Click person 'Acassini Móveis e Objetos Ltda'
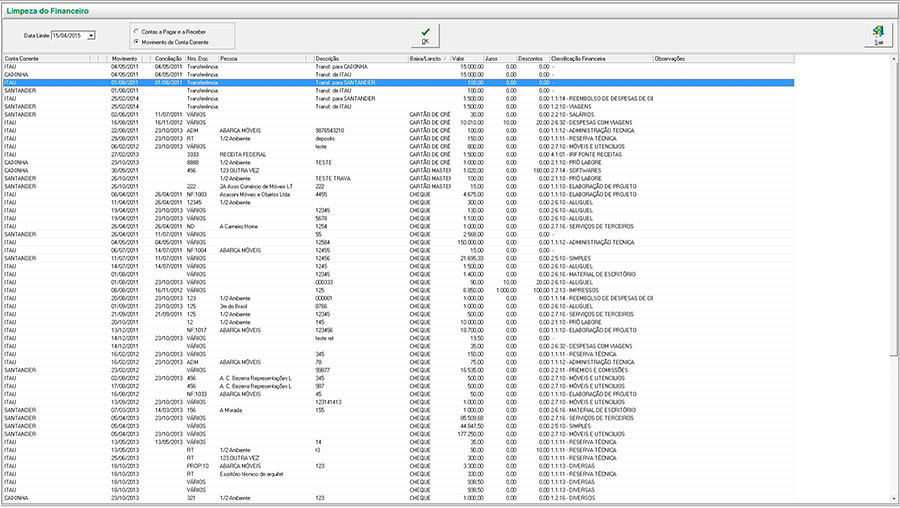The image size is (900, 508). [255, 195]
